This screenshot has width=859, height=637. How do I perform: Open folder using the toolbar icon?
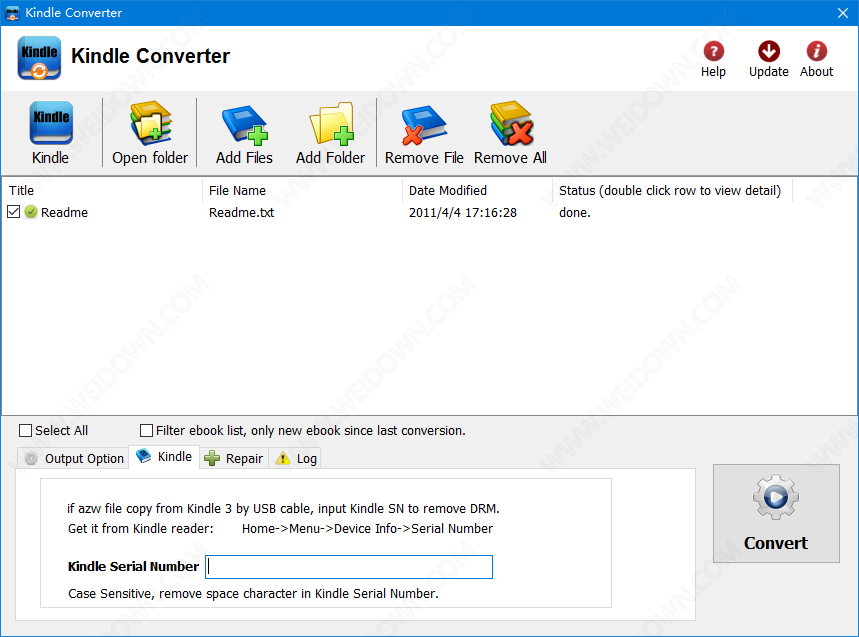150,124
